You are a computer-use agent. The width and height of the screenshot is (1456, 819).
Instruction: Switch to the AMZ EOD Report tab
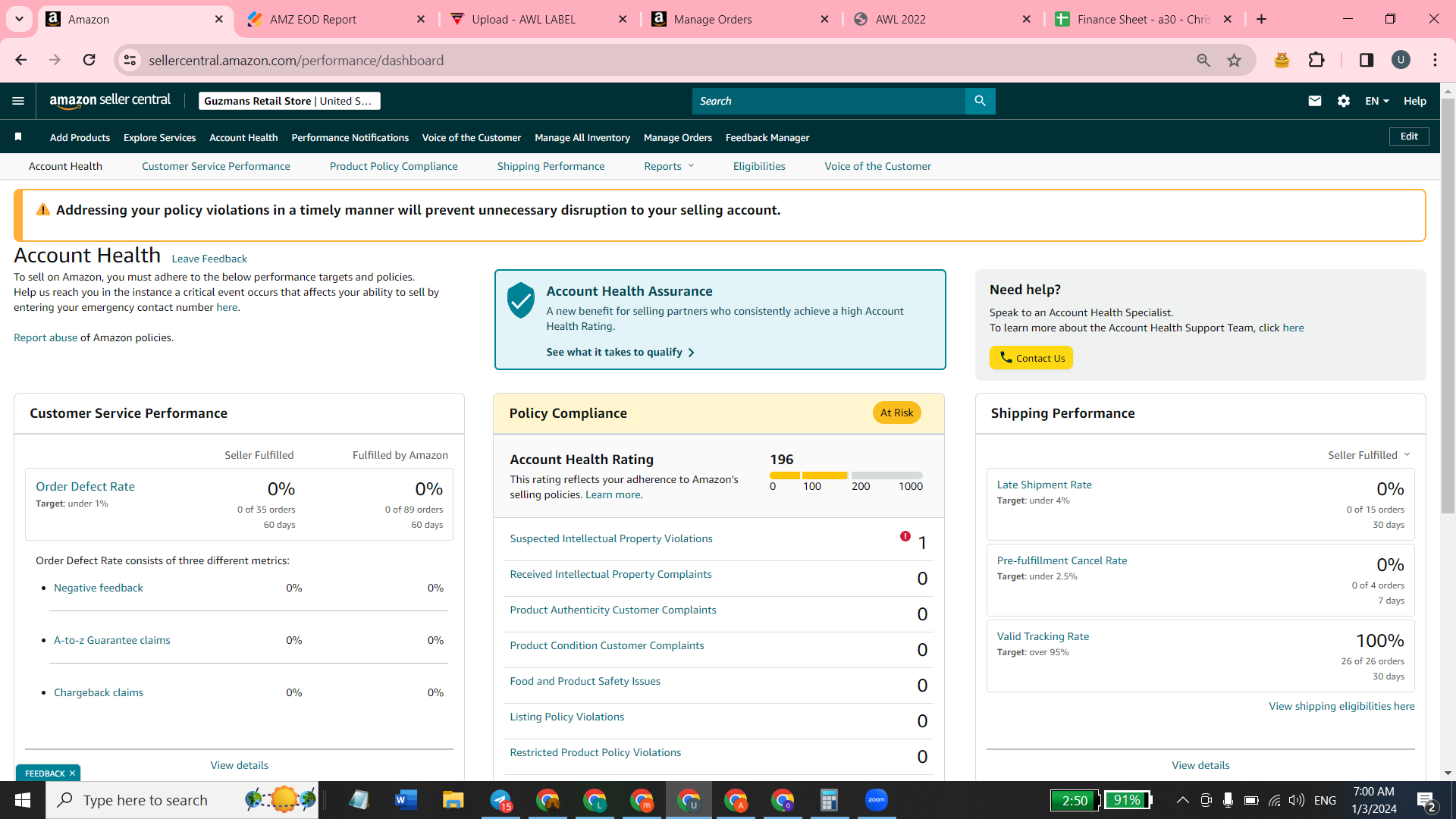pyautogui.click(x=337, y=19)
